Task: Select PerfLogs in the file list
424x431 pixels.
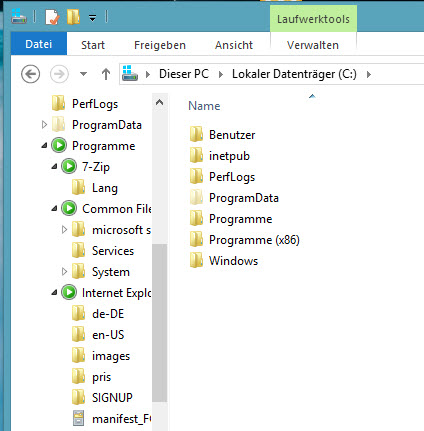Action: tap(232, 177)
